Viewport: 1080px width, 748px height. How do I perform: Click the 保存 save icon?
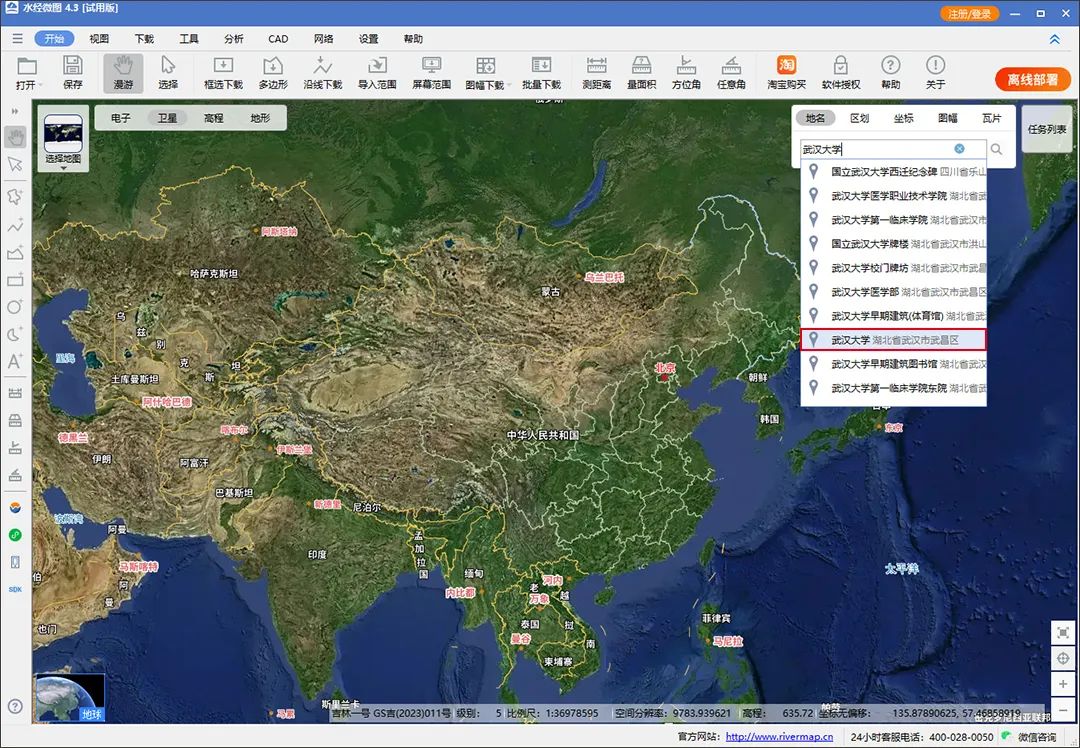pyautogui.click(x=72, y=72)
